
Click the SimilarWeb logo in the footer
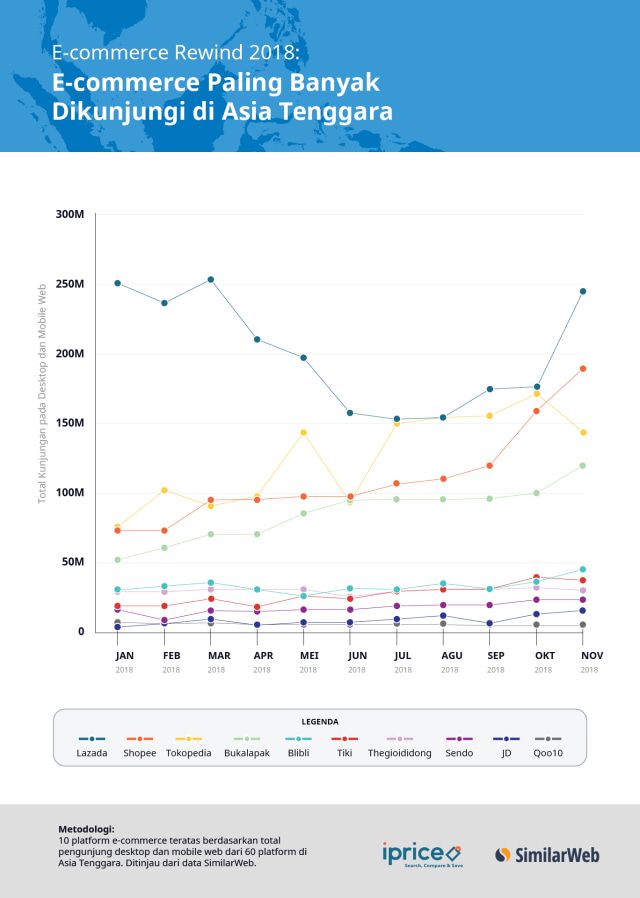pyautogui.click(x=547, y=855)
